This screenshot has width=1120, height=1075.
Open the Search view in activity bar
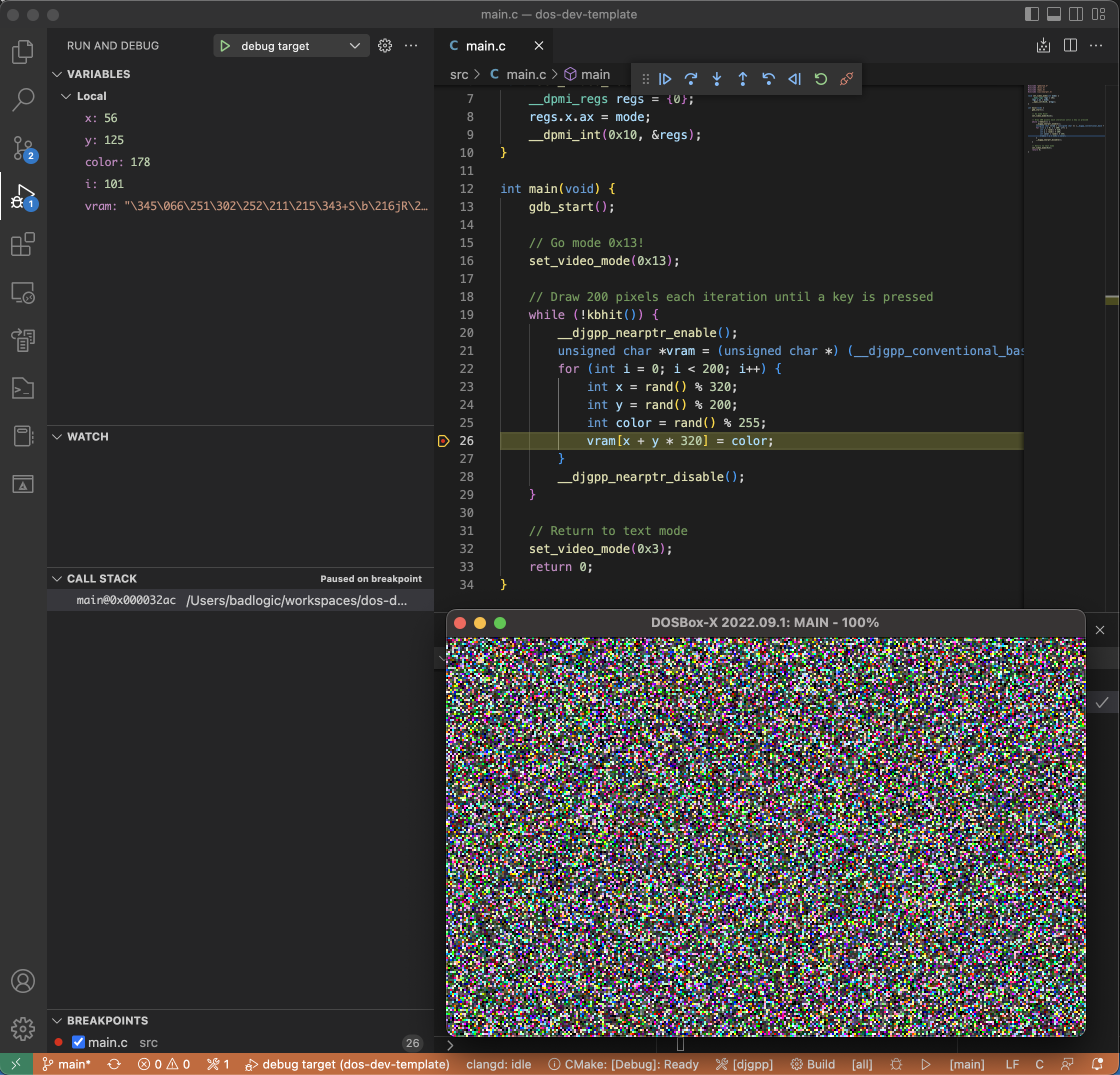click(23, 99)
